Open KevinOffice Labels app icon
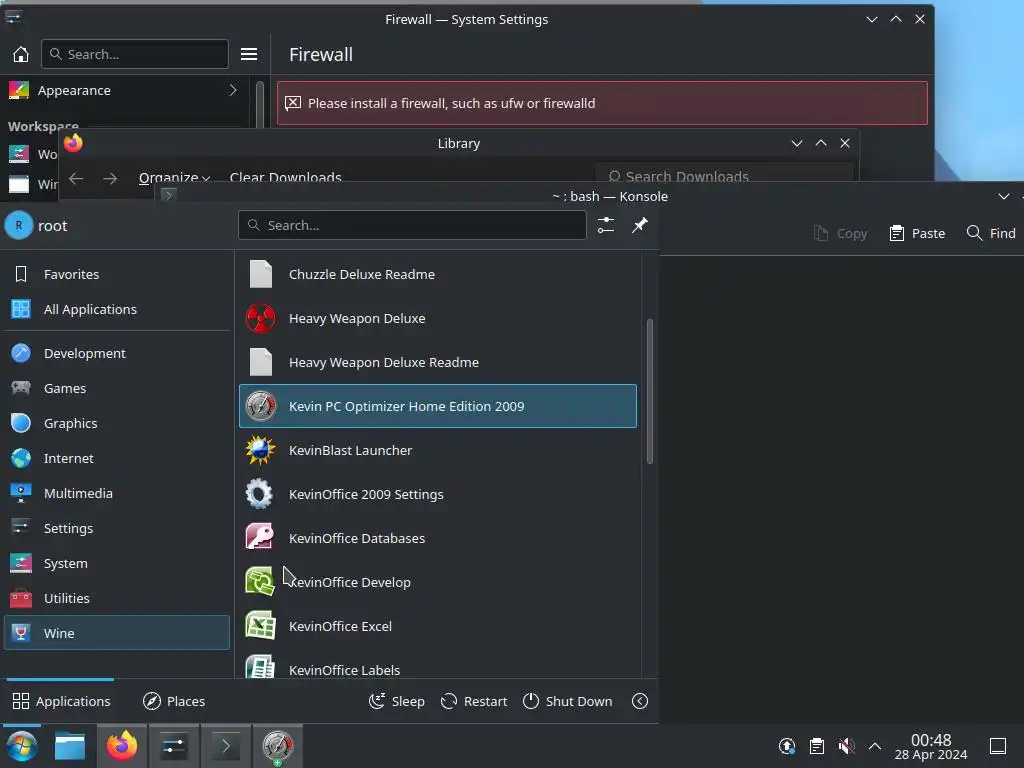Screen dimensions: 1024x768 [x=260, y=666]
